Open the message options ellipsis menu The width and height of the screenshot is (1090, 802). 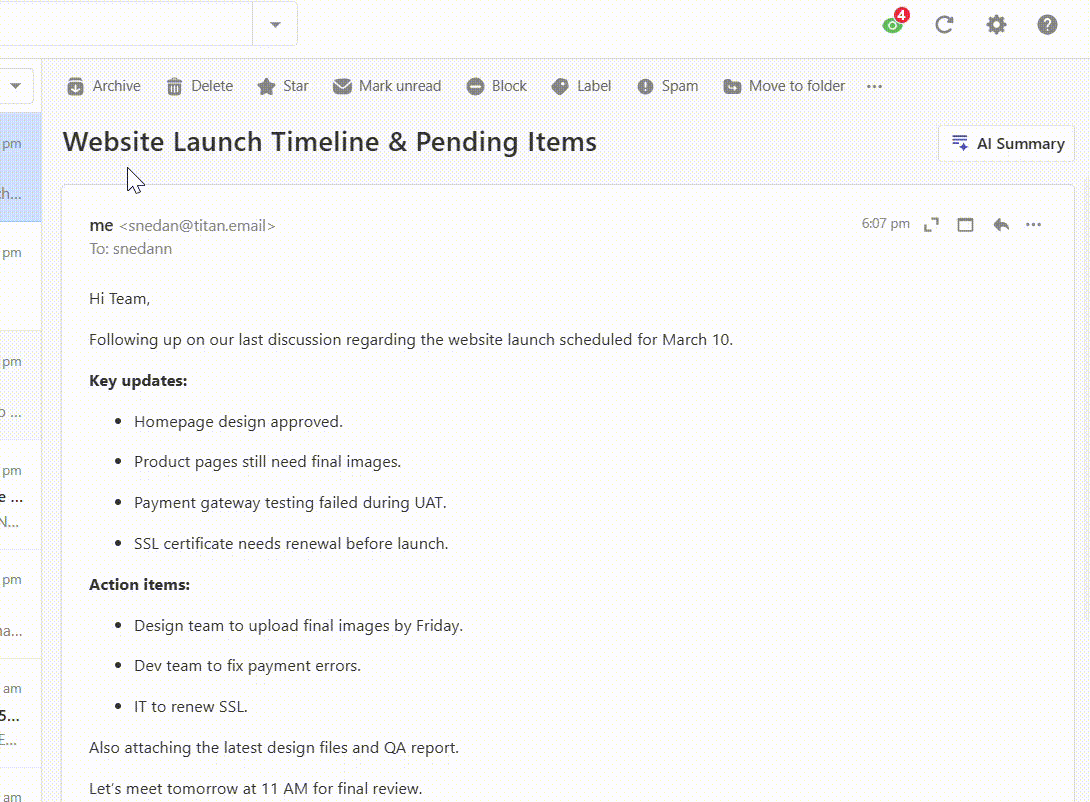[x=1034, y=224]
